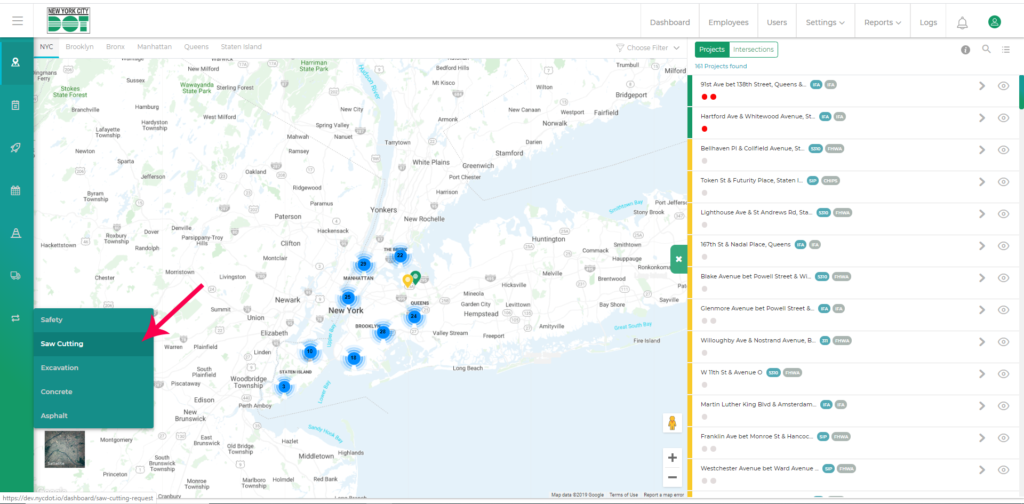Switch to the Intersections view
1024x504 pixels.
753,49
